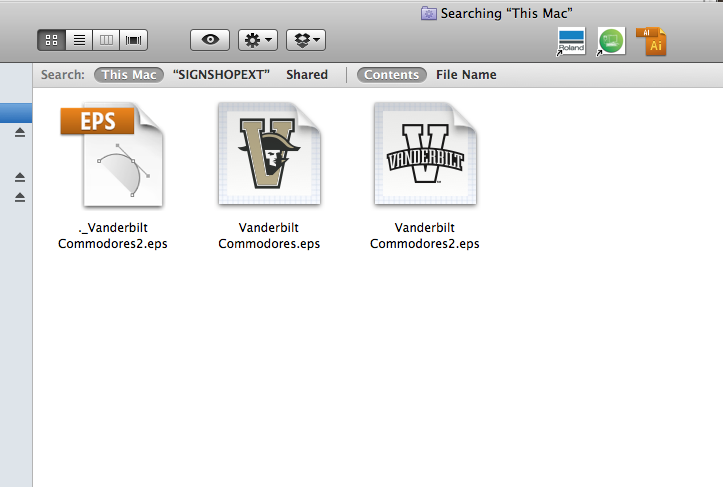The width and height of the screenshot is (723, 487).
Task: Select the black Vanderbilt V Commodores2.eps thumbnail
Action: click(425, 154)
